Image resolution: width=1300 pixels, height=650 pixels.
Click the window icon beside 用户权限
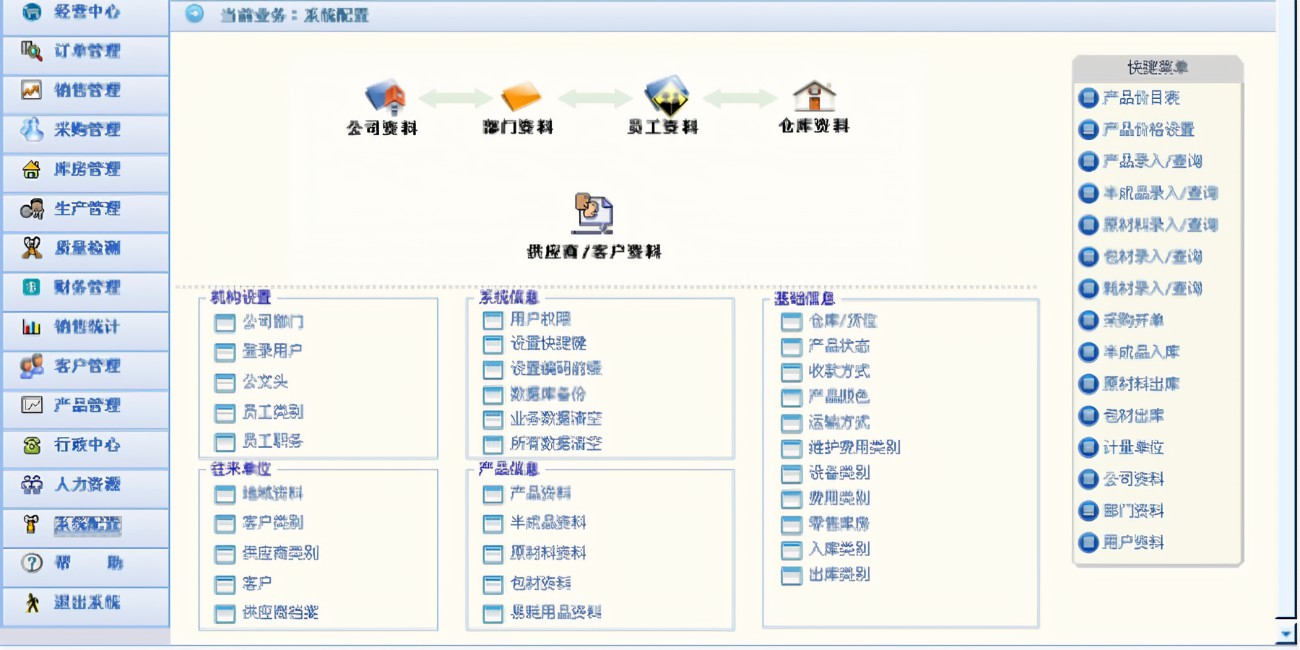493,320
